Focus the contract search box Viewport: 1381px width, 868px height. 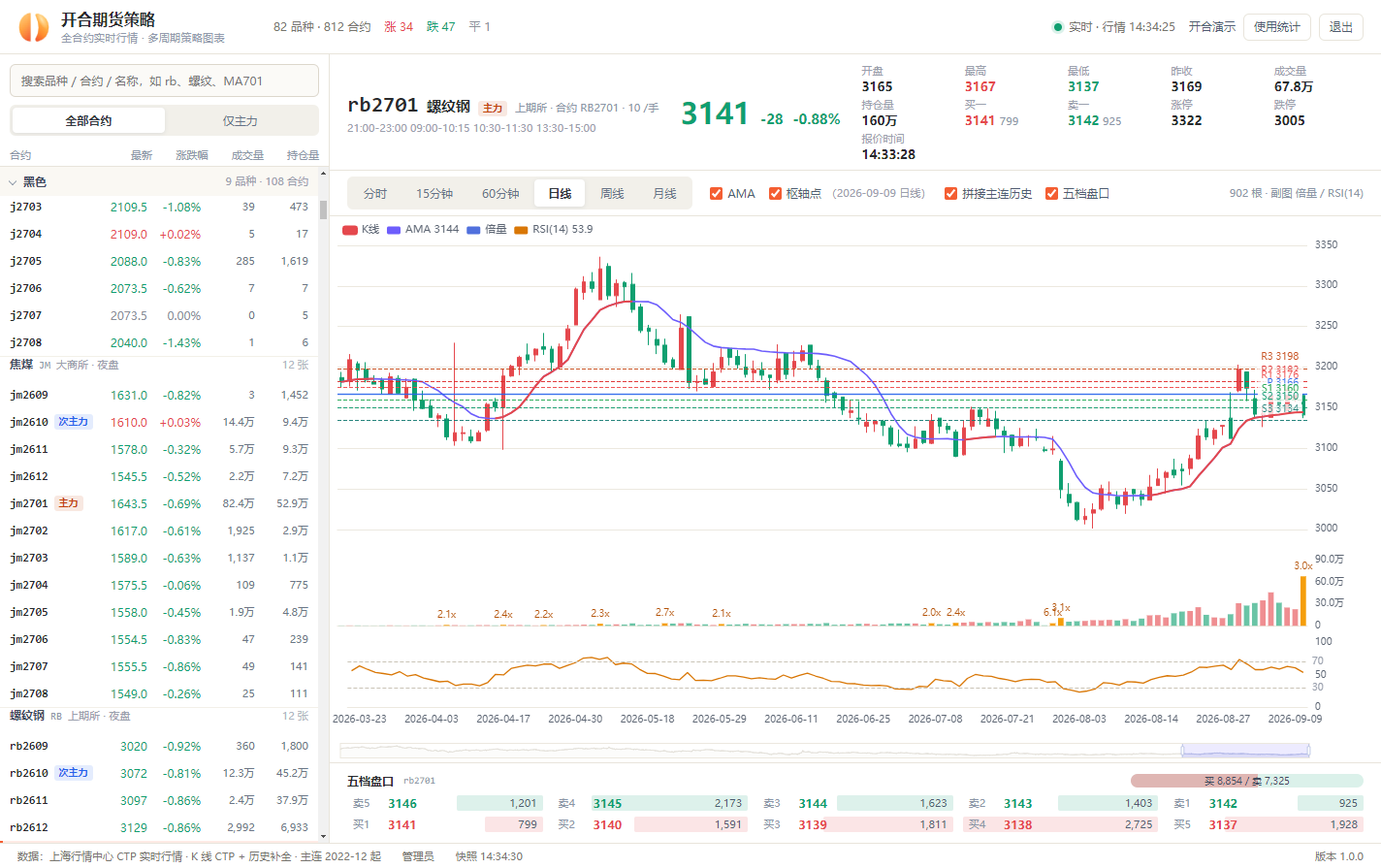point(164,80)
